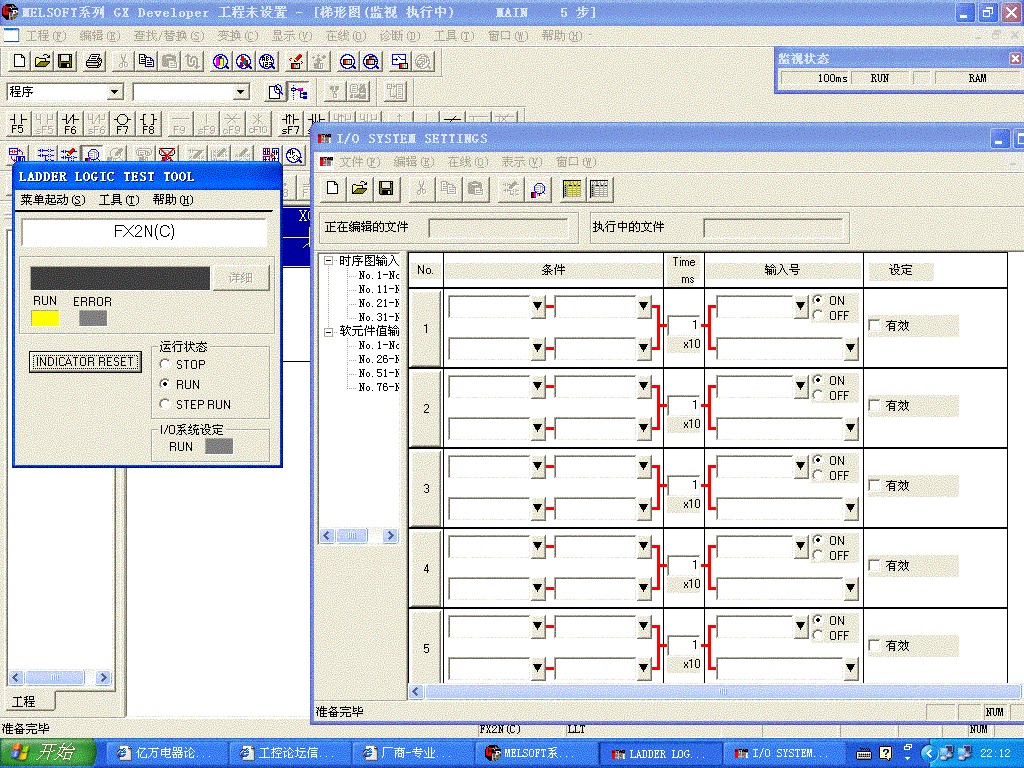Click the Time value field in row 1

[x=684, y=325]
